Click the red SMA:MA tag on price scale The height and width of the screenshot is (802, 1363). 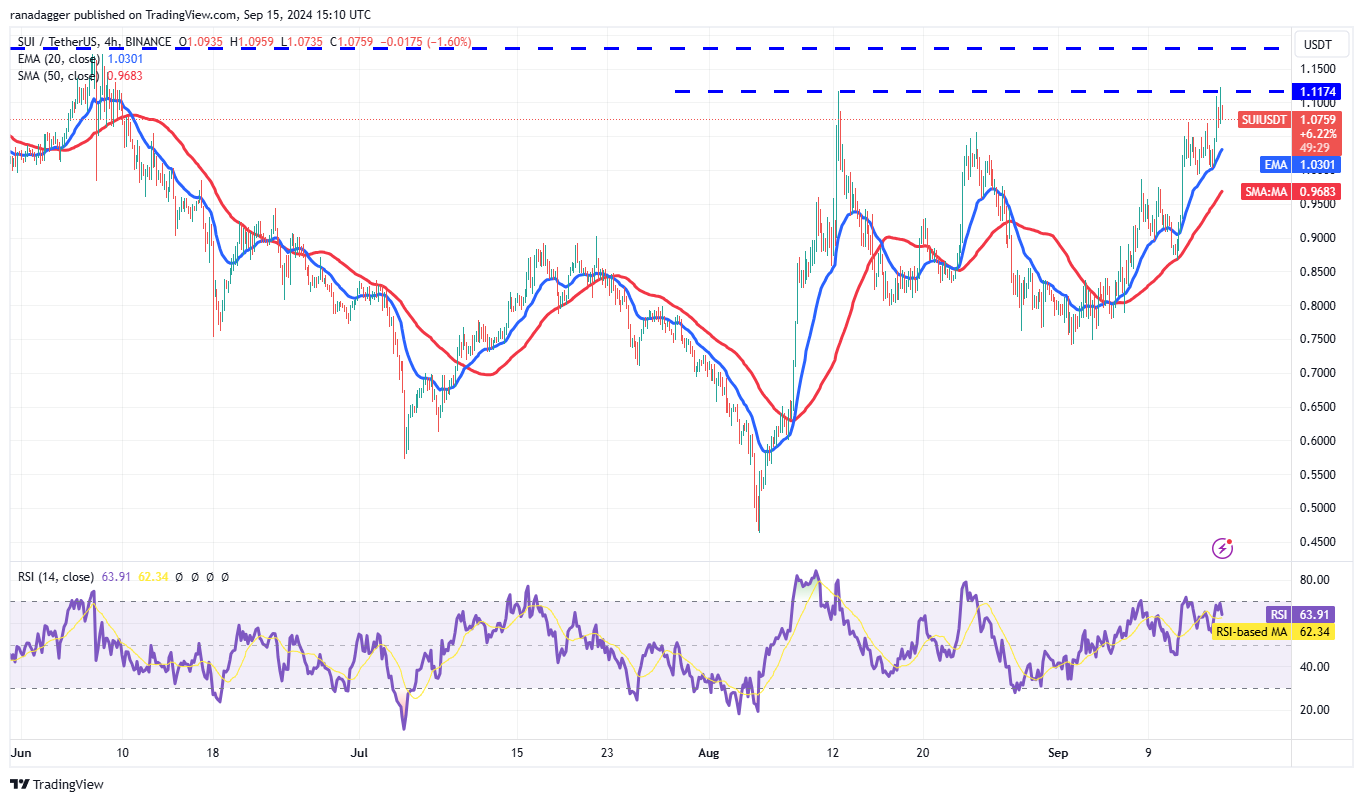click(x=1266, y=191)
